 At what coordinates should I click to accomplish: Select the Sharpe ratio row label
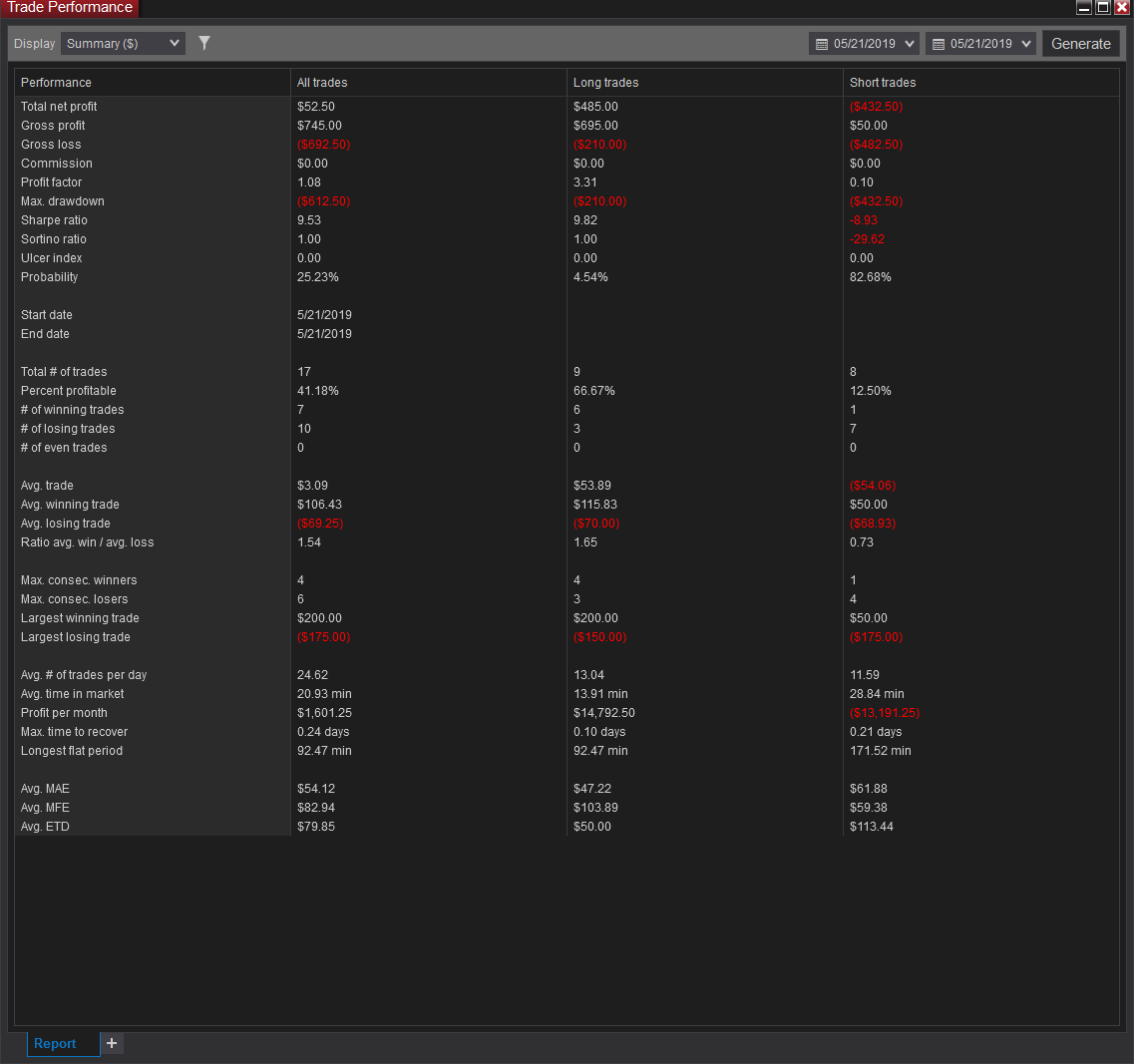point(54,220)
